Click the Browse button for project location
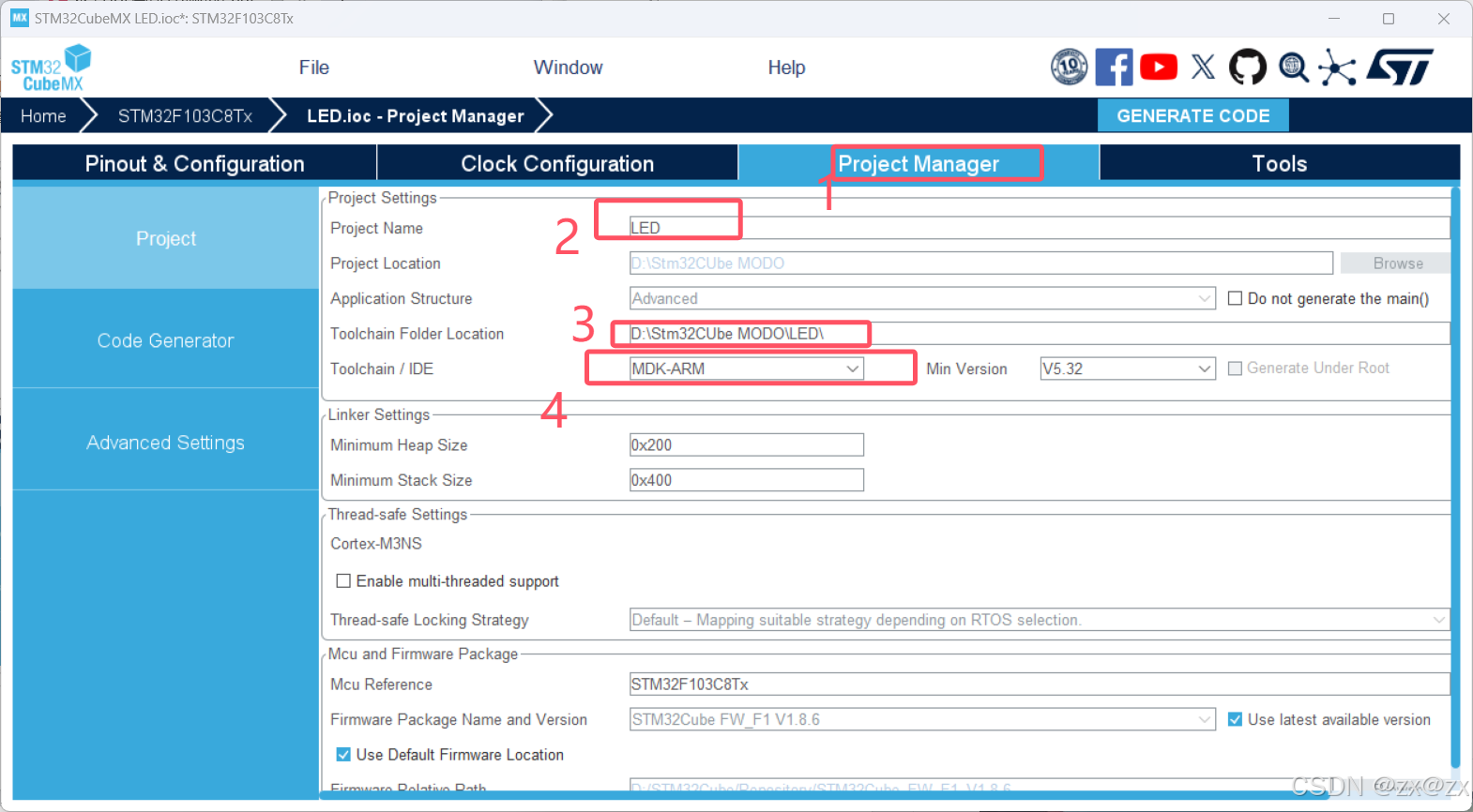Viewport: 1473px width, 812px height. (1397, 263)
